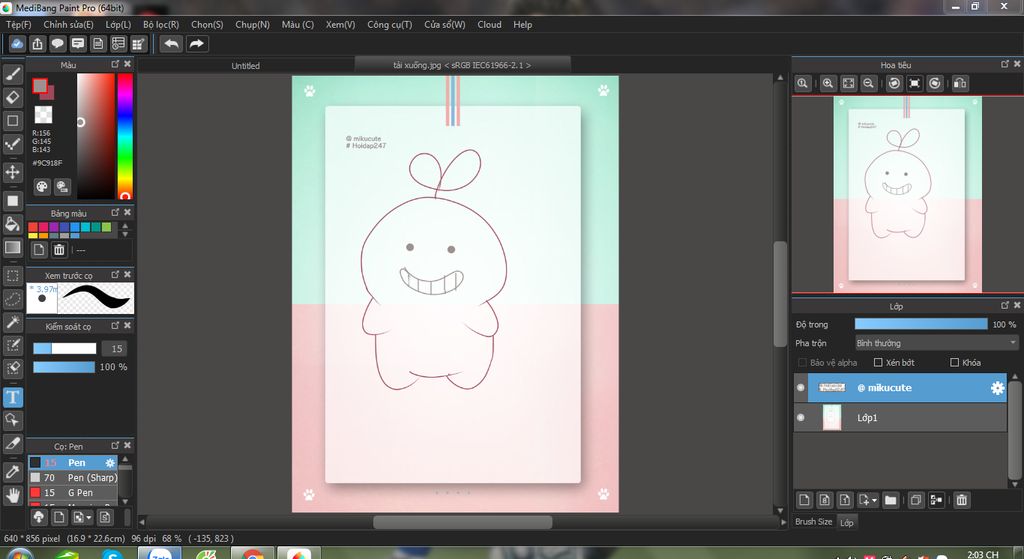Click the Undo arrow in toolbar
Screen dimensions: 1024x559
tap(172, 44)
